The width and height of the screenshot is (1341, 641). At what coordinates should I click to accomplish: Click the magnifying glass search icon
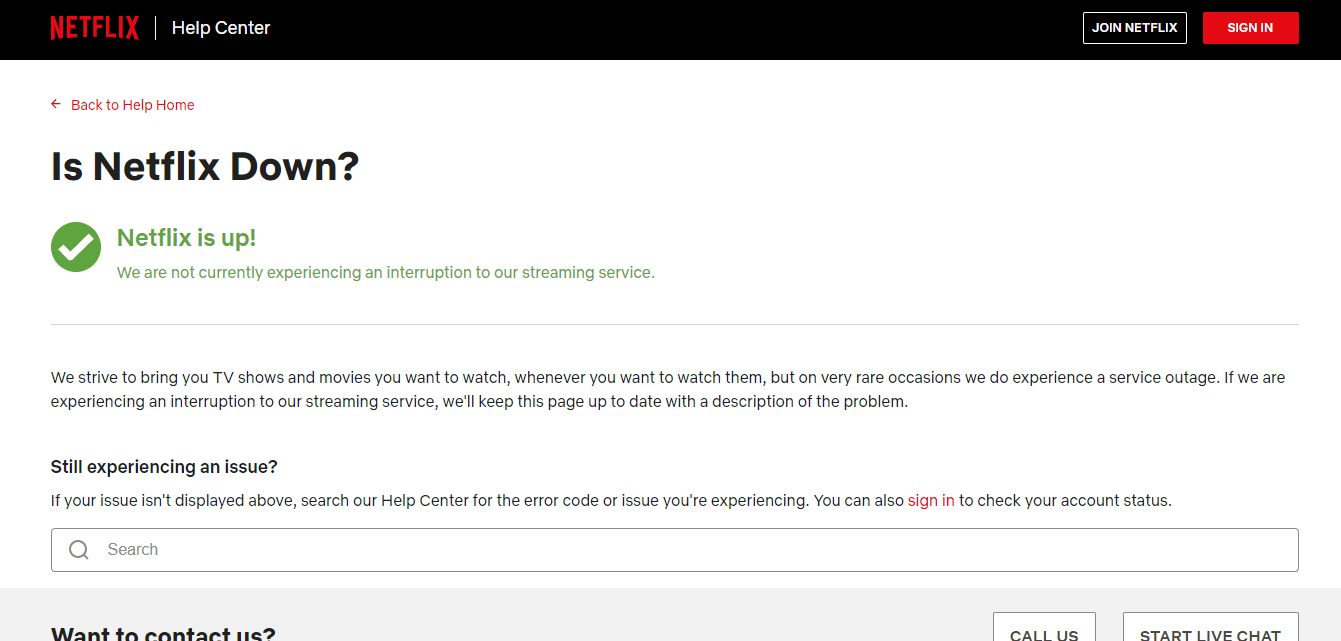point(78,549)
